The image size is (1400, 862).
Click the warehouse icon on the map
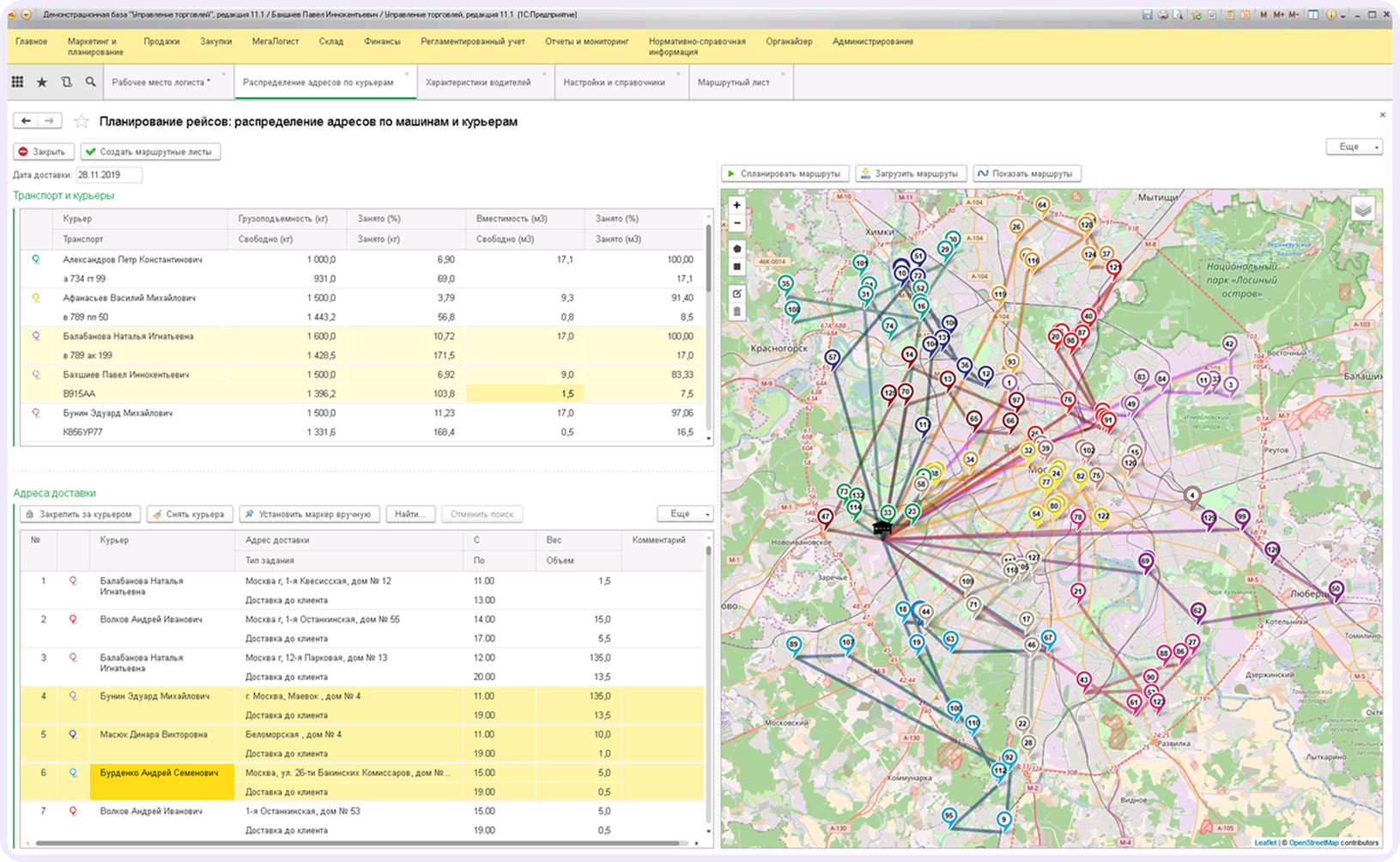(882, 529)
